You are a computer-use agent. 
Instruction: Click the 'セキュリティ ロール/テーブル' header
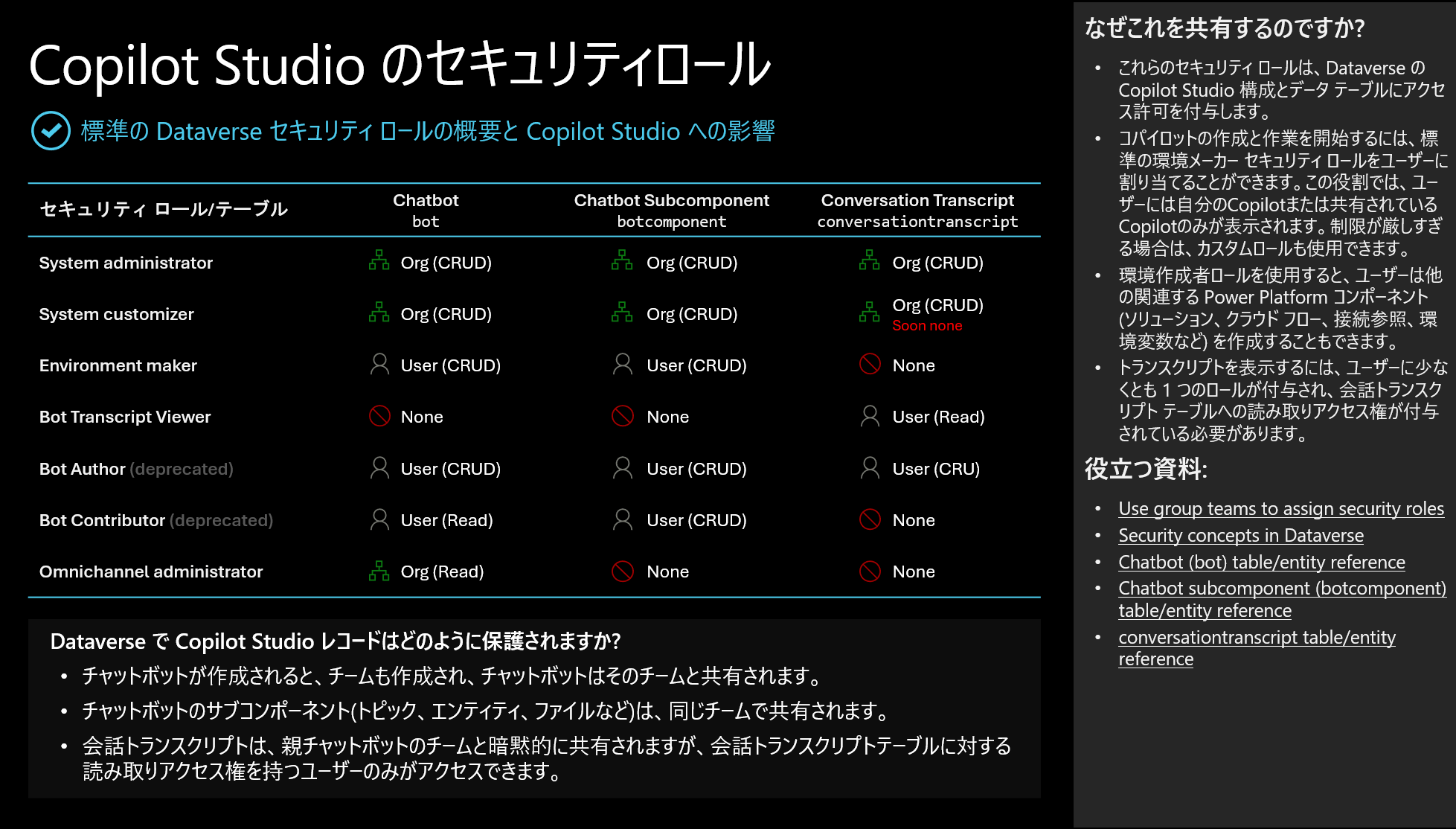pyautogui.click(x=163, y=209)
